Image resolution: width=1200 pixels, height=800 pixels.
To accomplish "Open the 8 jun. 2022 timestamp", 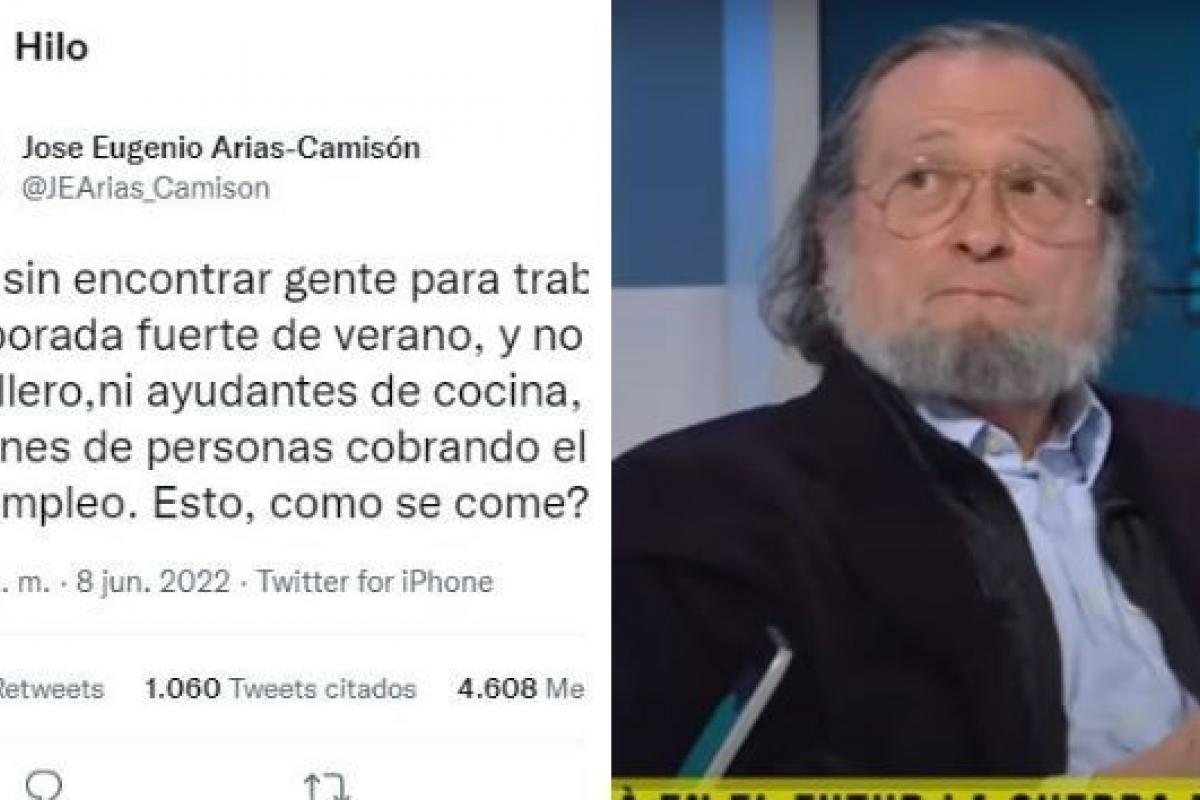I will 158,582.
